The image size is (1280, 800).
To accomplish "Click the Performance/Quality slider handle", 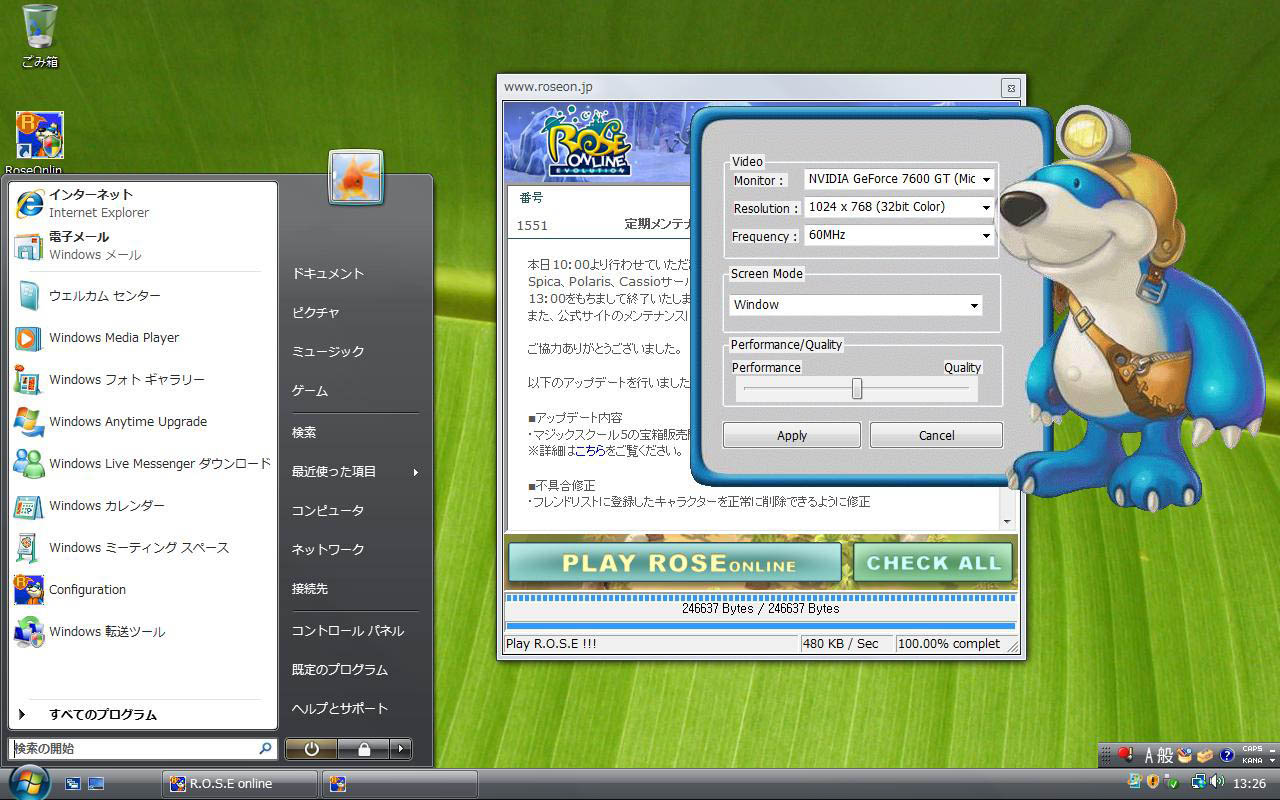I will point(856,389).
